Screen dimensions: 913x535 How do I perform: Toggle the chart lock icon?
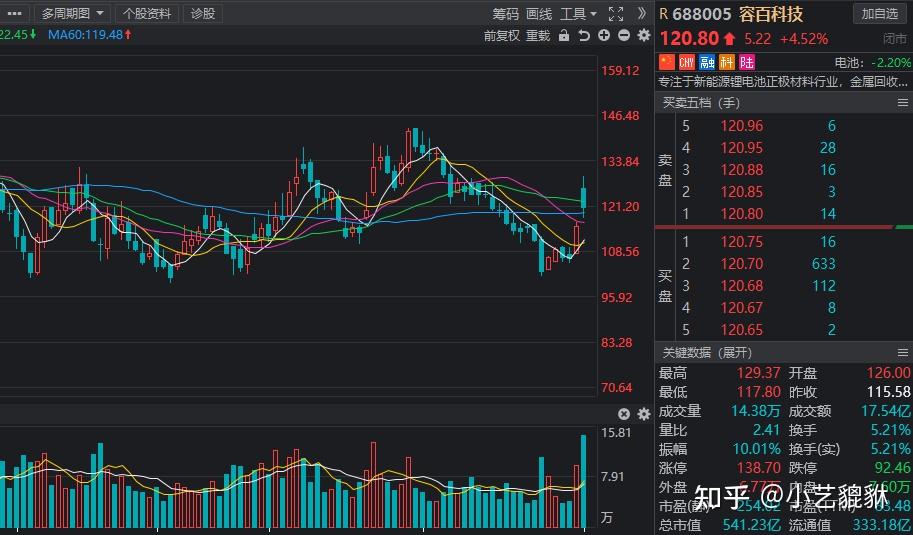point(564,36)
